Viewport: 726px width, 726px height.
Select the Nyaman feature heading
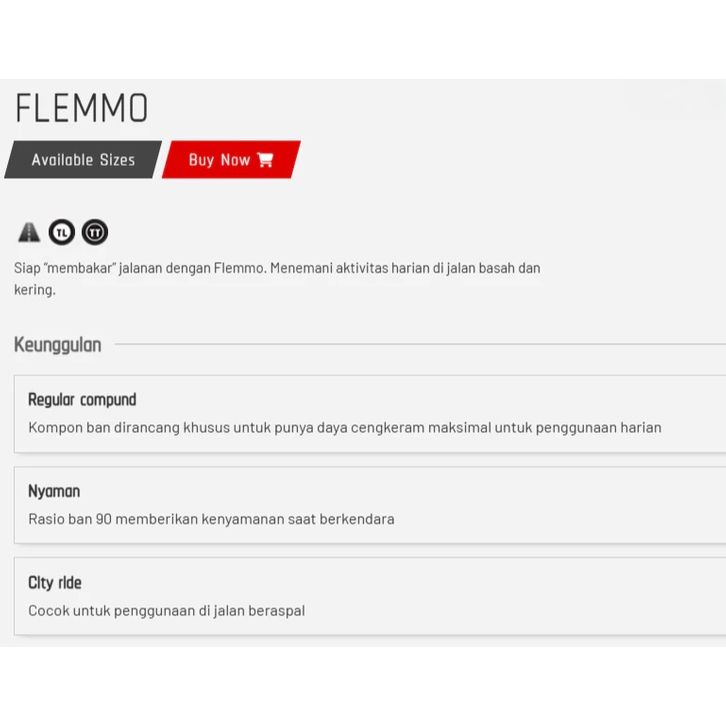[x=54, y=491]
